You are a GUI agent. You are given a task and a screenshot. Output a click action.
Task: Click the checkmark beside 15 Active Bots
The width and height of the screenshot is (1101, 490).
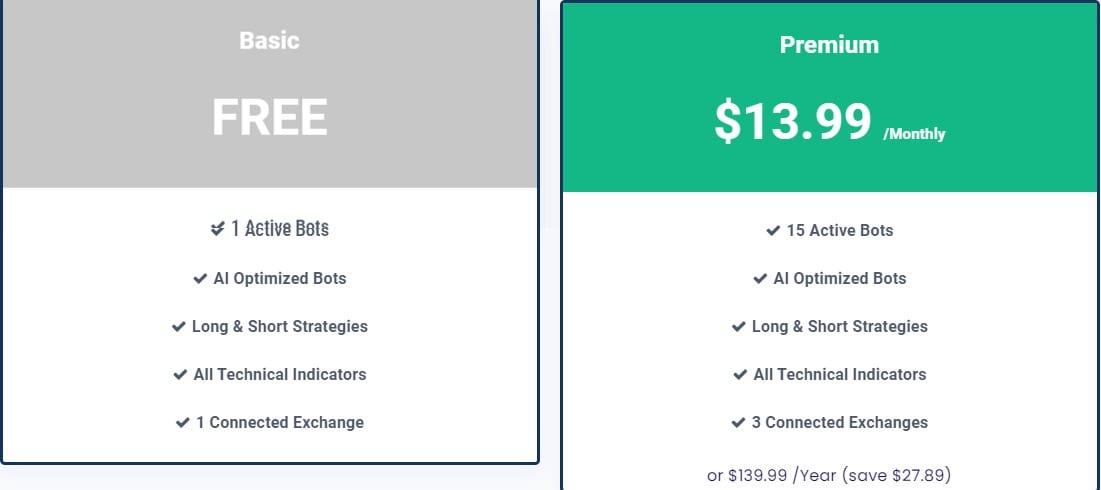773,230
